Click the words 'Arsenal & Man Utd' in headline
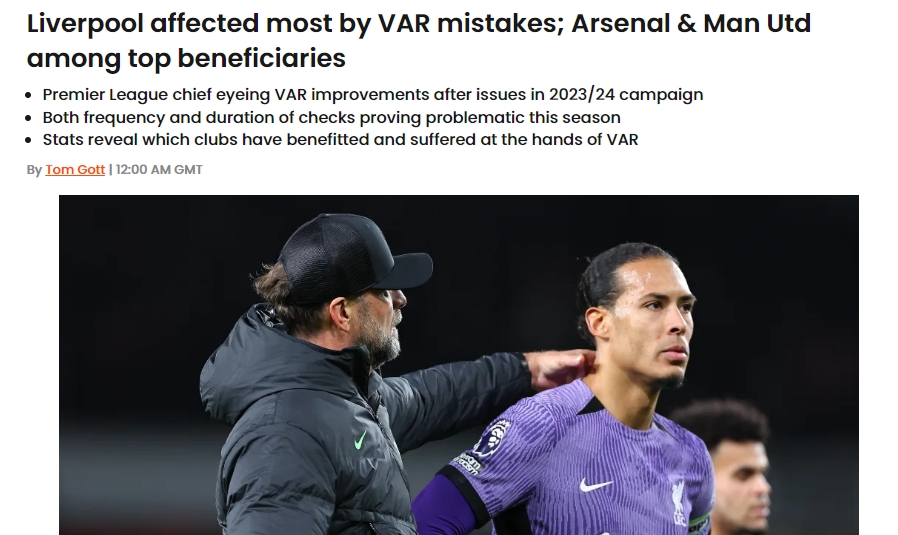898x535 pixels. tap(691, 23)
